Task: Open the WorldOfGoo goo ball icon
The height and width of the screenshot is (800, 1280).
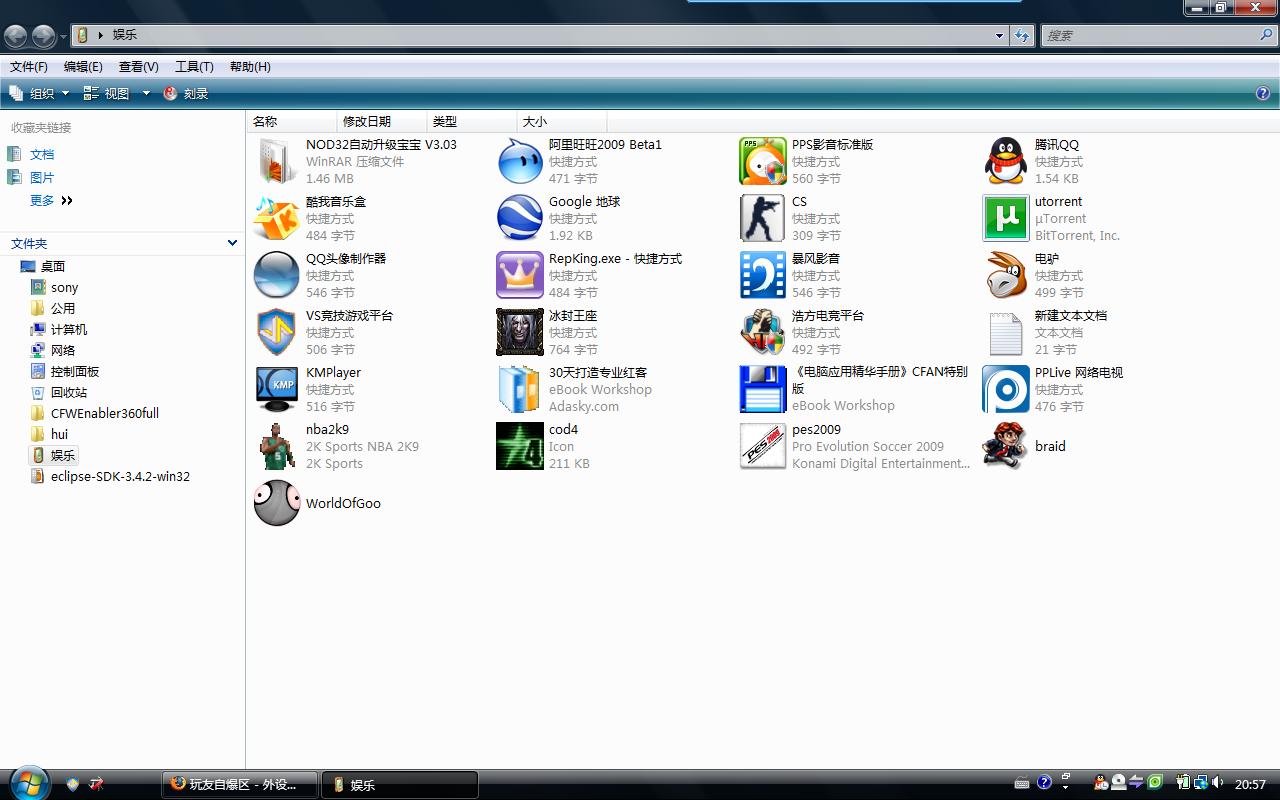Action: click(x=276, y=503)
